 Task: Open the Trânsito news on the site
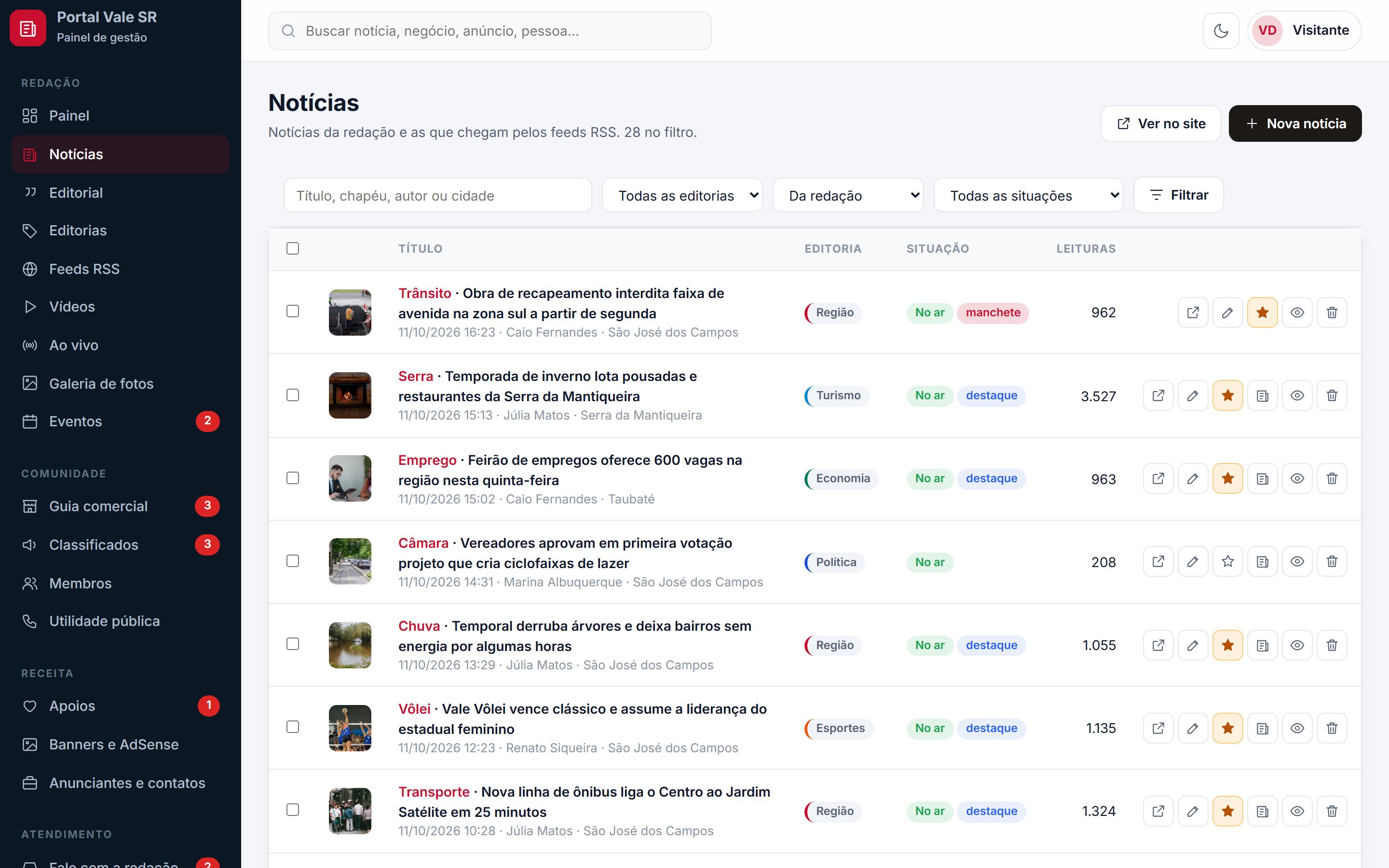(x=1193, y=312)
